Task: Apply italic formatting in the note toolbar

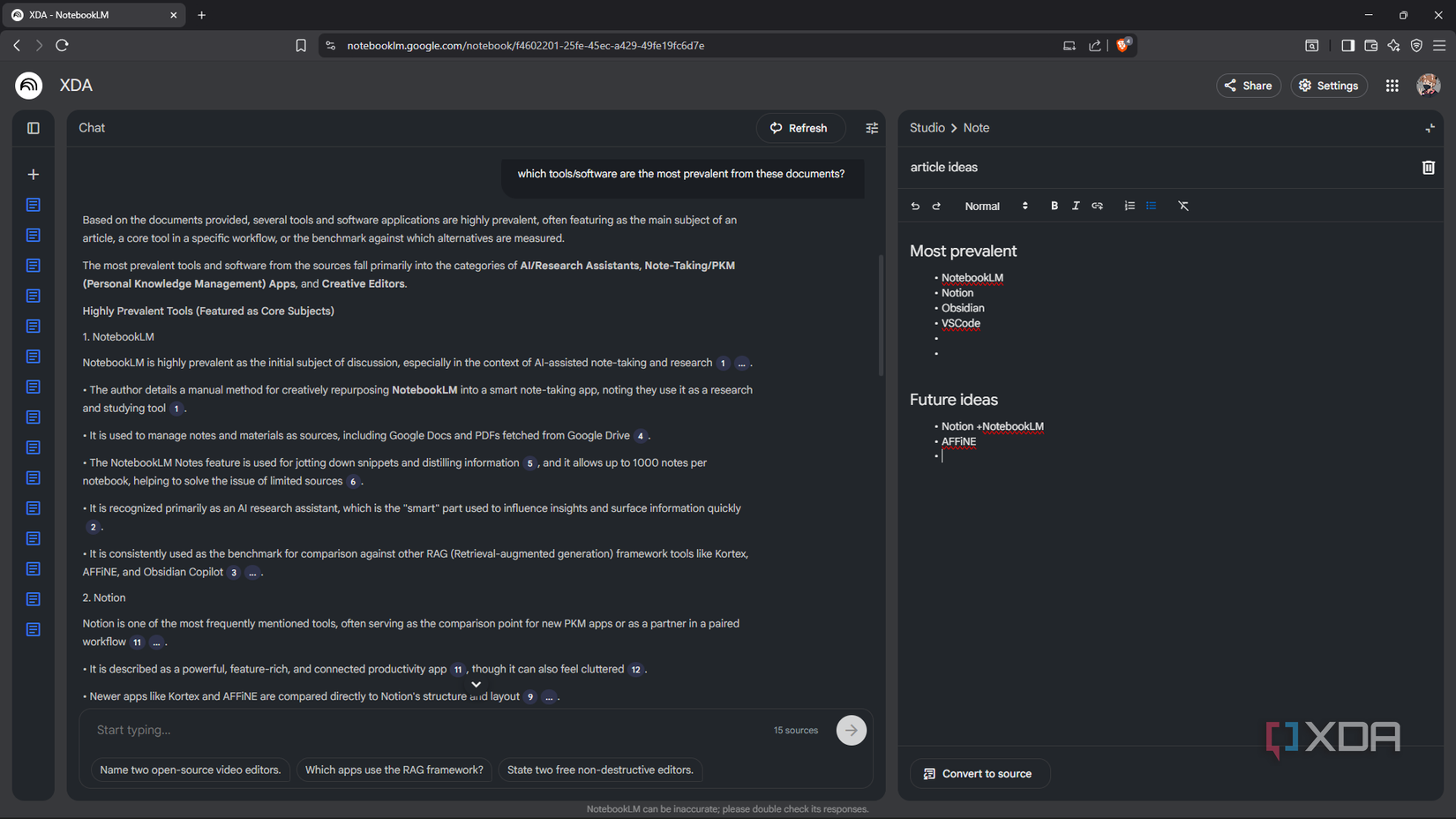Action: click(1076, 206)
